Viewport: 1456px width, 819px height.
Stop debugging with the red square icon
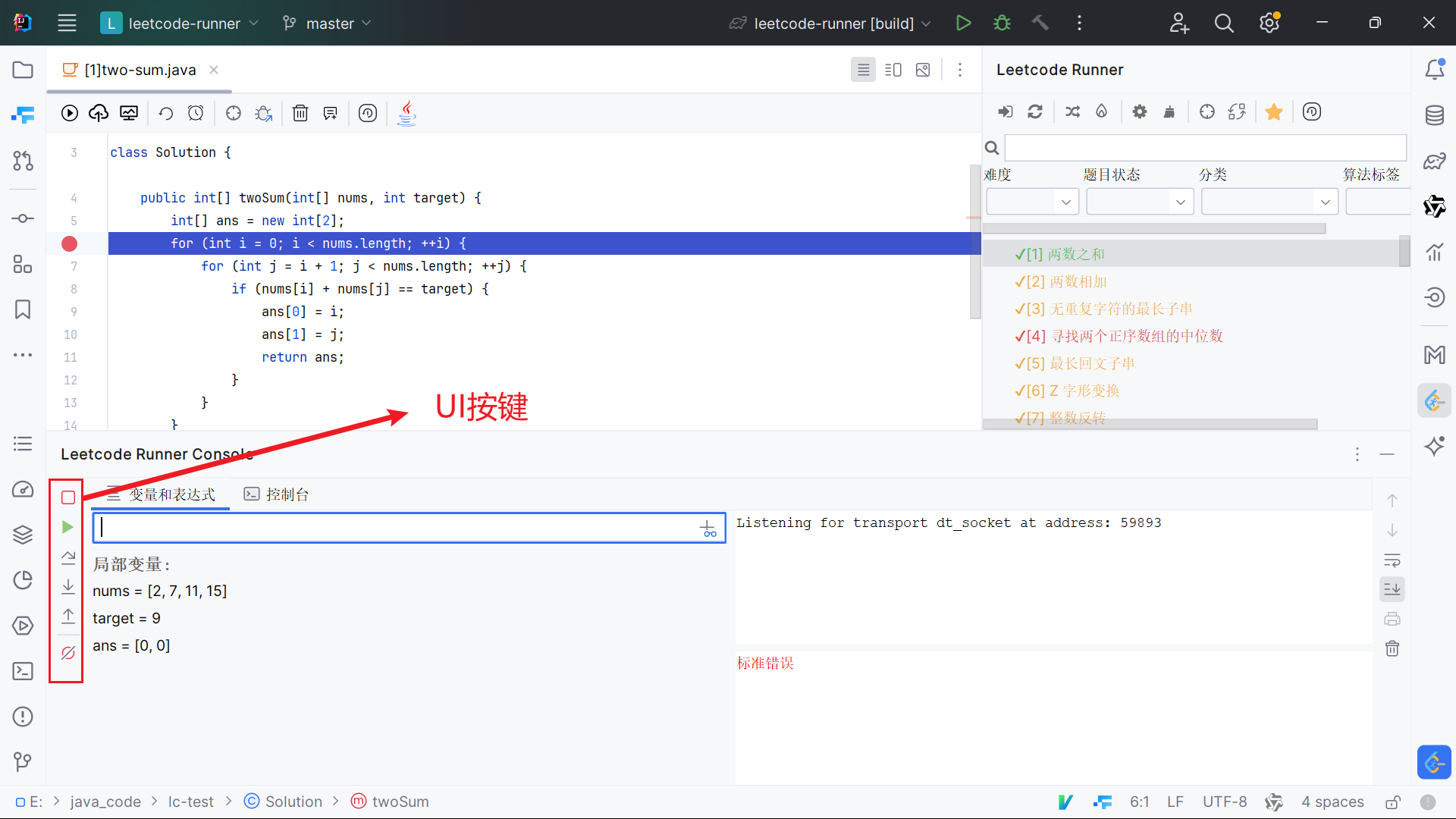pos(68,497)
